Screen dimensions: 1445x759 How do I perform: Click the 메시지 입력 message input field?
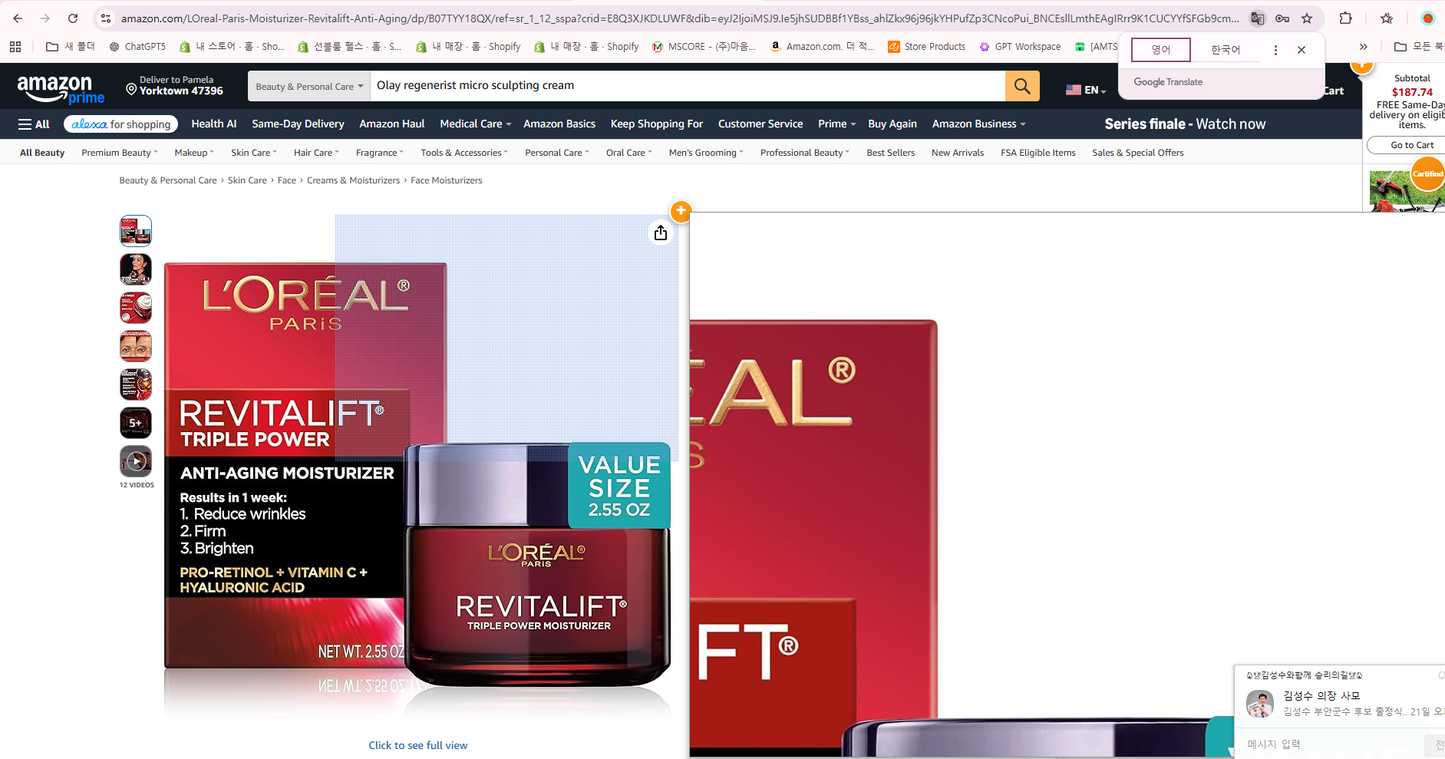click(1330, 744)
